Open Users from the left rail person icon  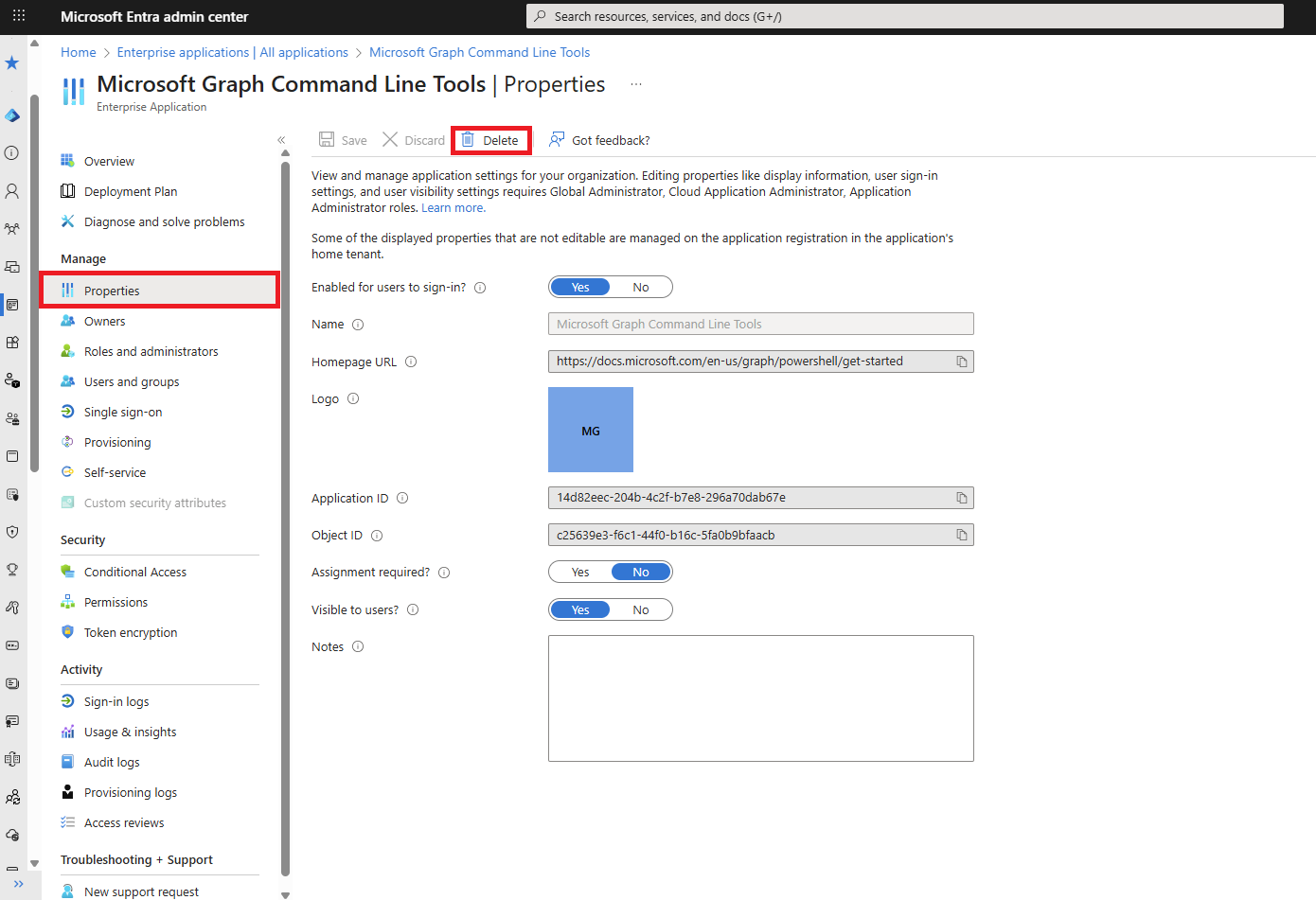pyautogui.click(x=12, y=191)
